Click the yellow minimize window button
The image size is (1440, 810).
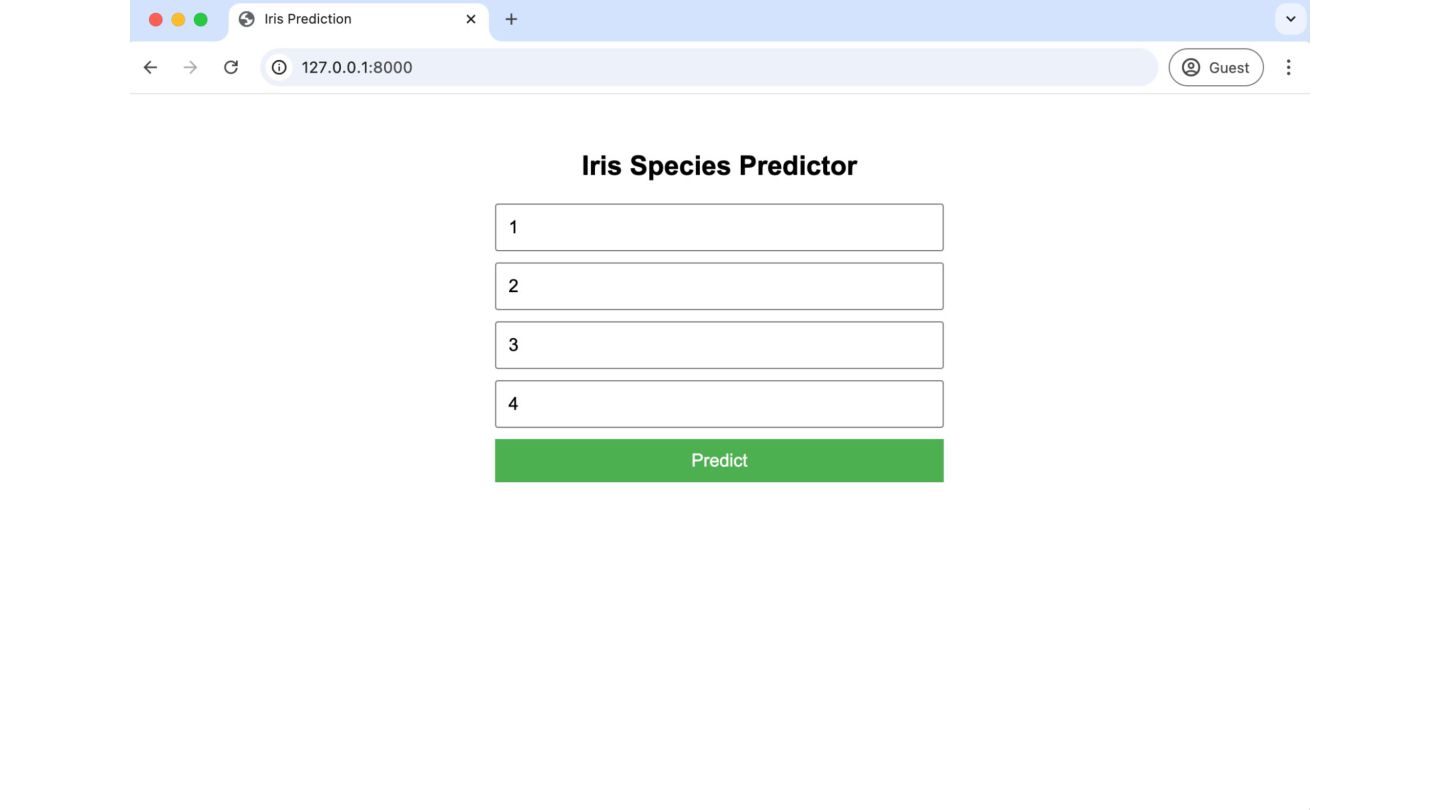[178, 19]
